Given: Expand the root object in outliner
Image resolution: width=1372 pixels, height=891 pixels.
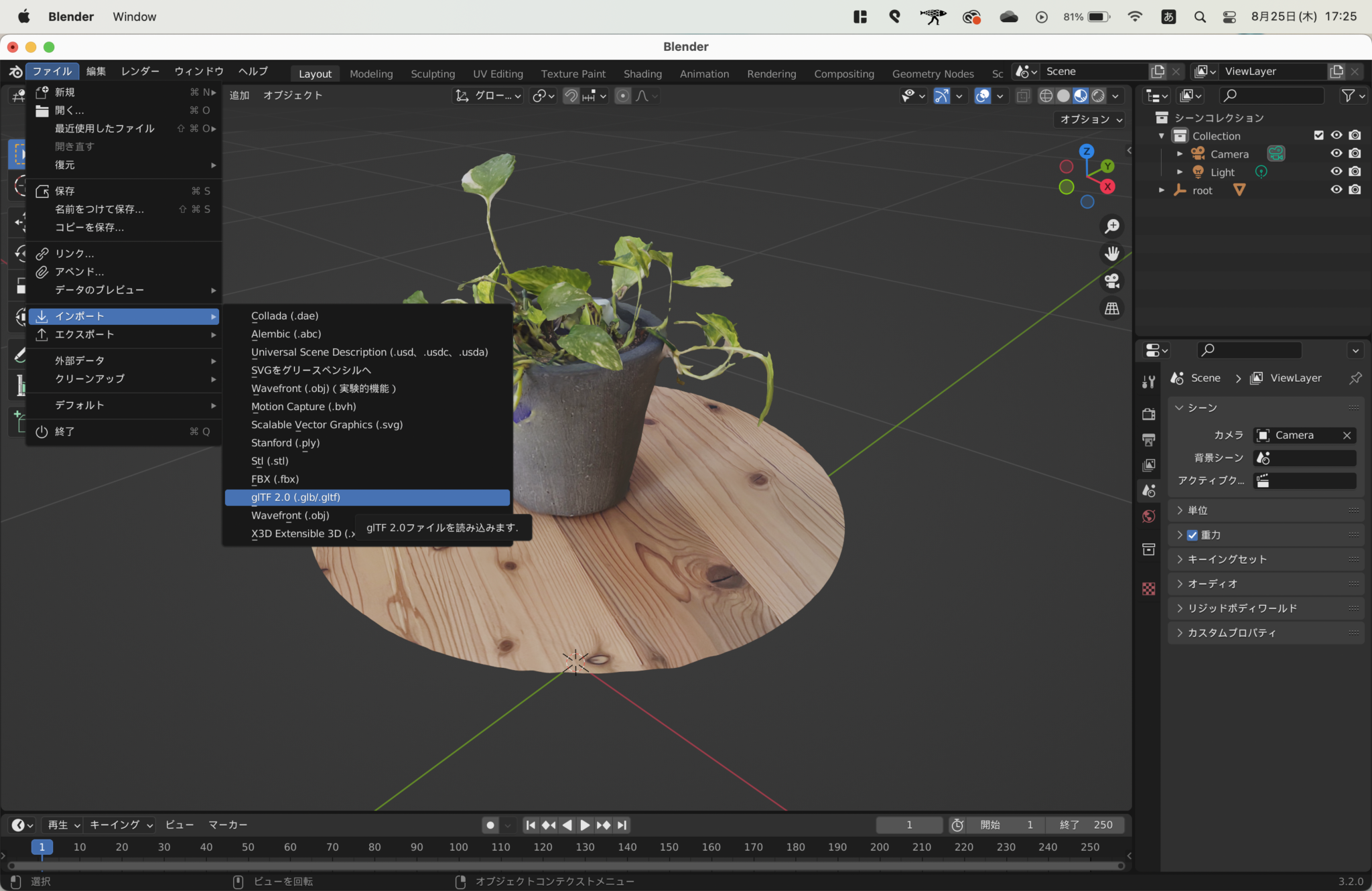Looking at the screenshot, I should [x=1162, y=190].
